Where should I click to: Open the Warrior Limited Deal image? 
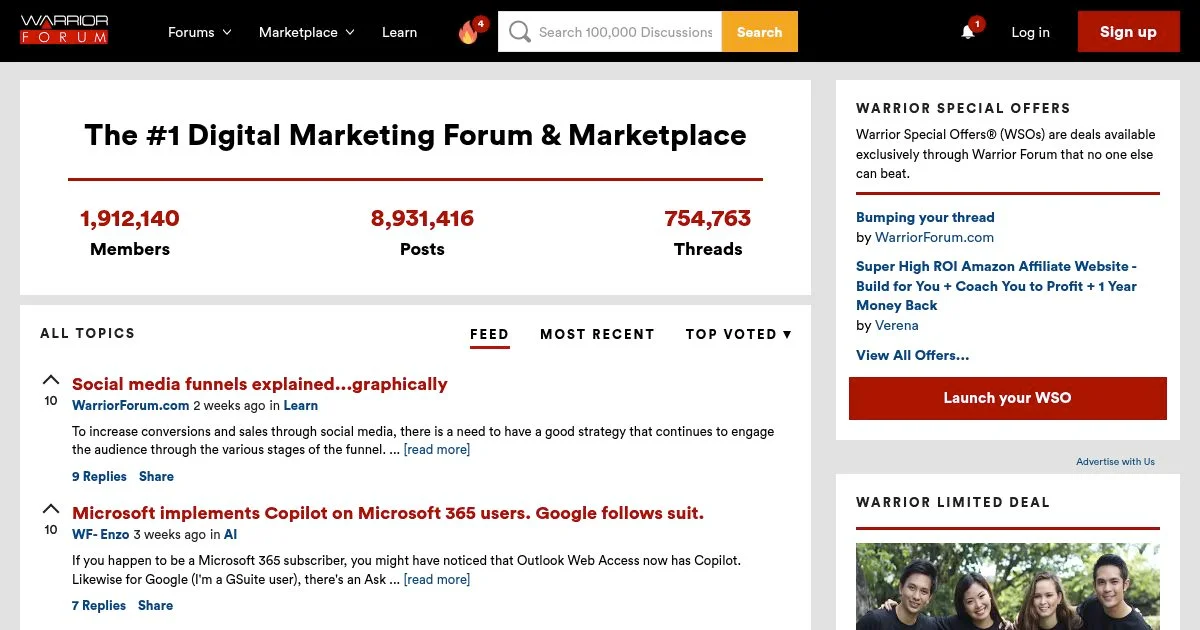pos(1008,586)
